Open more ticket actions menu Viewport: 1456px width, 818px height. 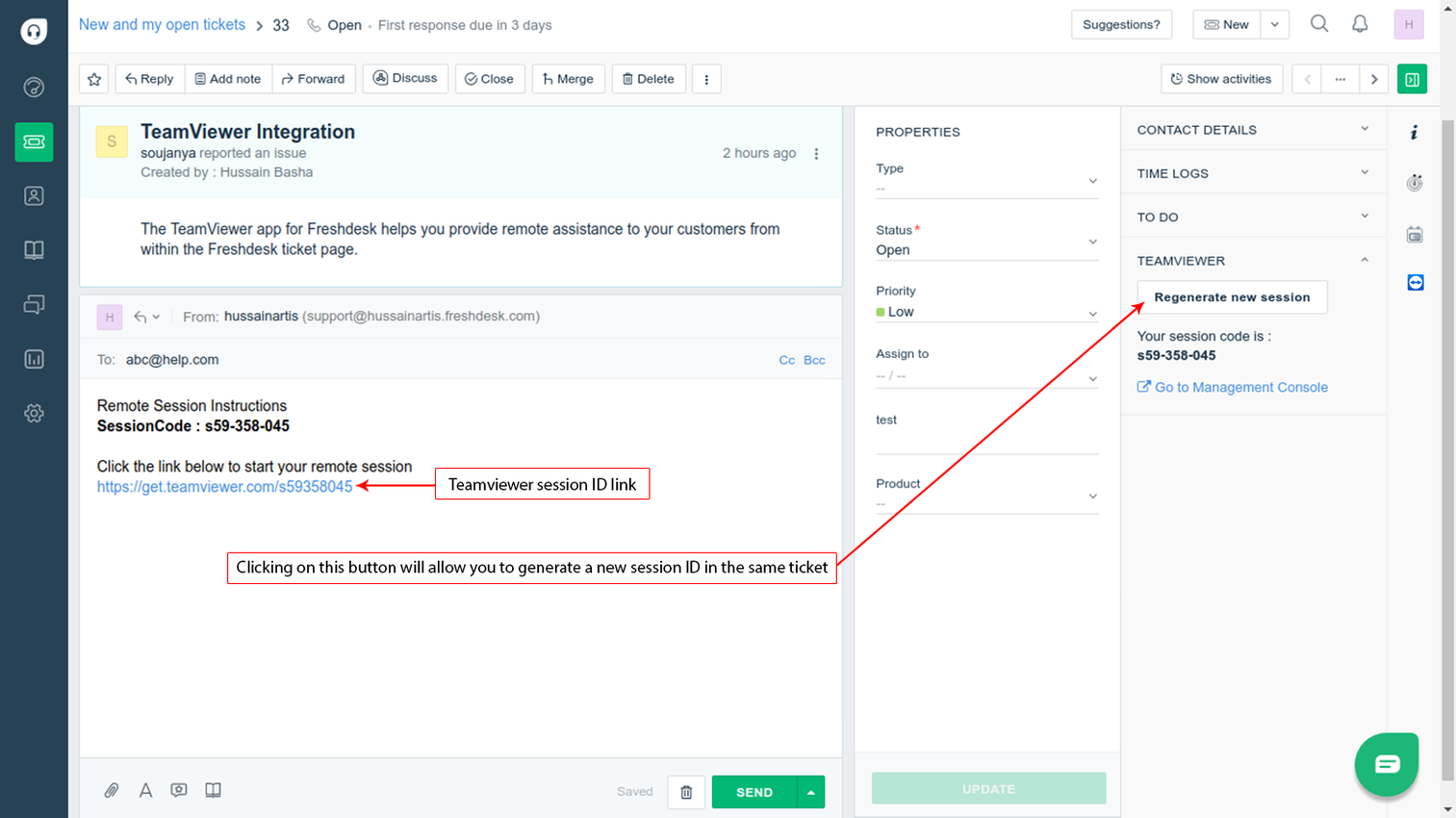706,79
